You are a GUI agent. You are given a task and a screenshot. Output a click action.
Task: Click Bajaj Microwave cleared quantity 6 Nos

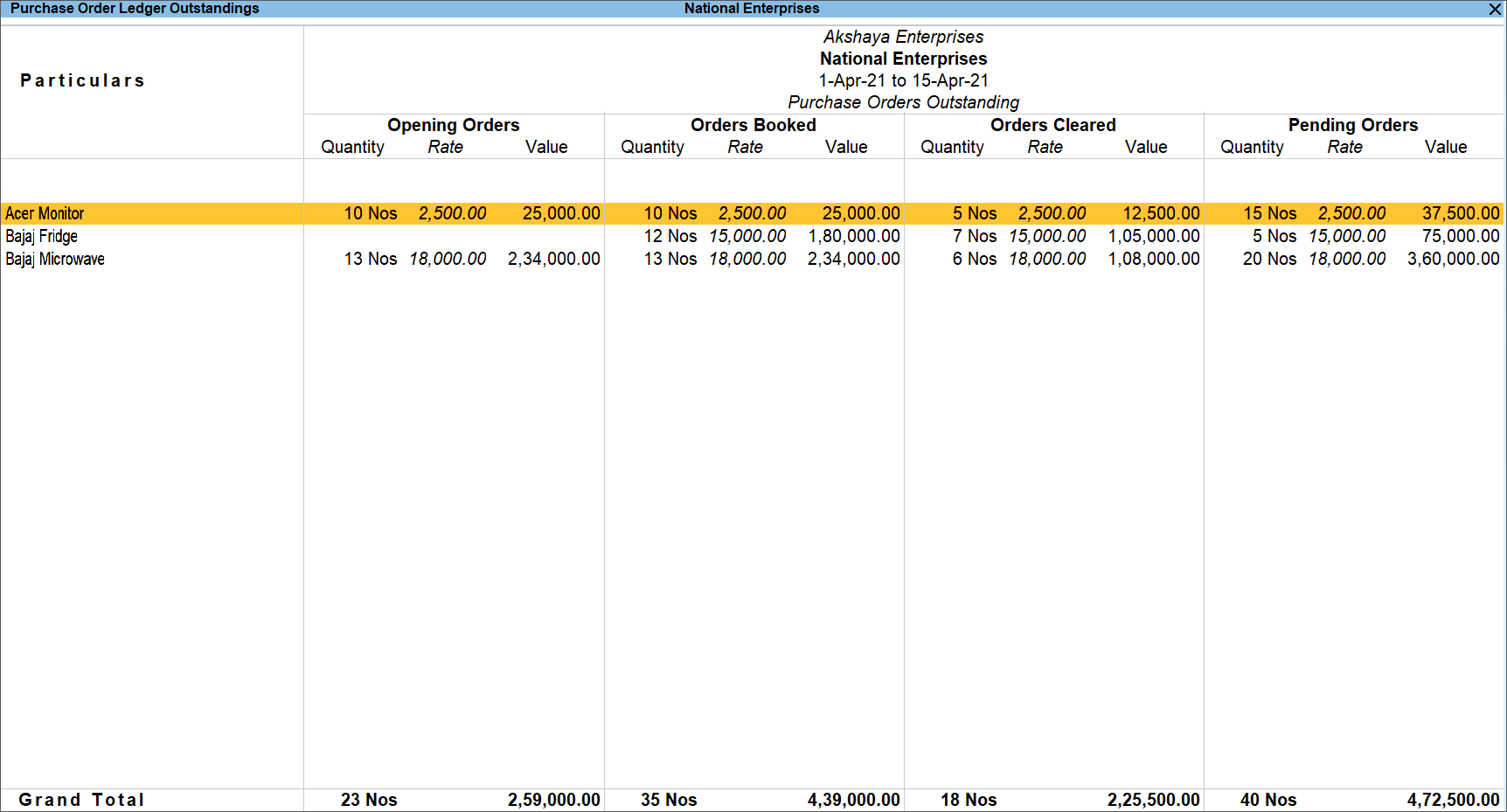975,259
